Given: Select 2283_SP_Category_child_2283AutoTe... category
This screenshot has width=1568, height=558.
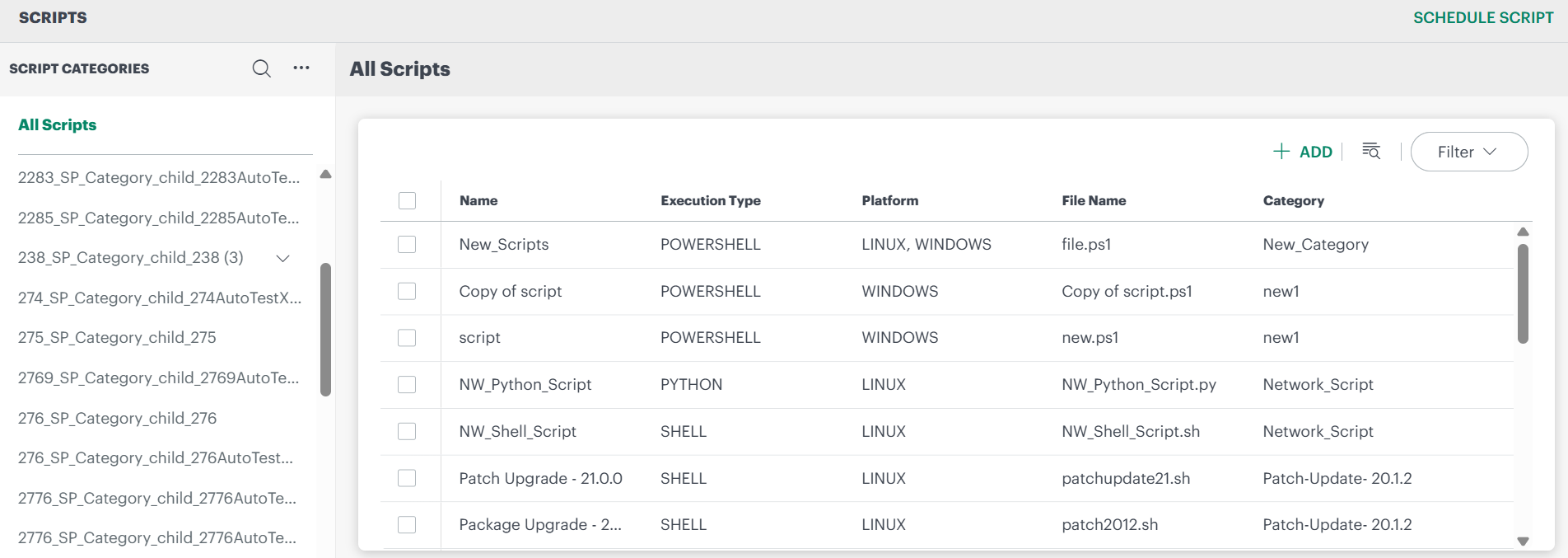Looking at the screenshot, I should coord(159,177).
